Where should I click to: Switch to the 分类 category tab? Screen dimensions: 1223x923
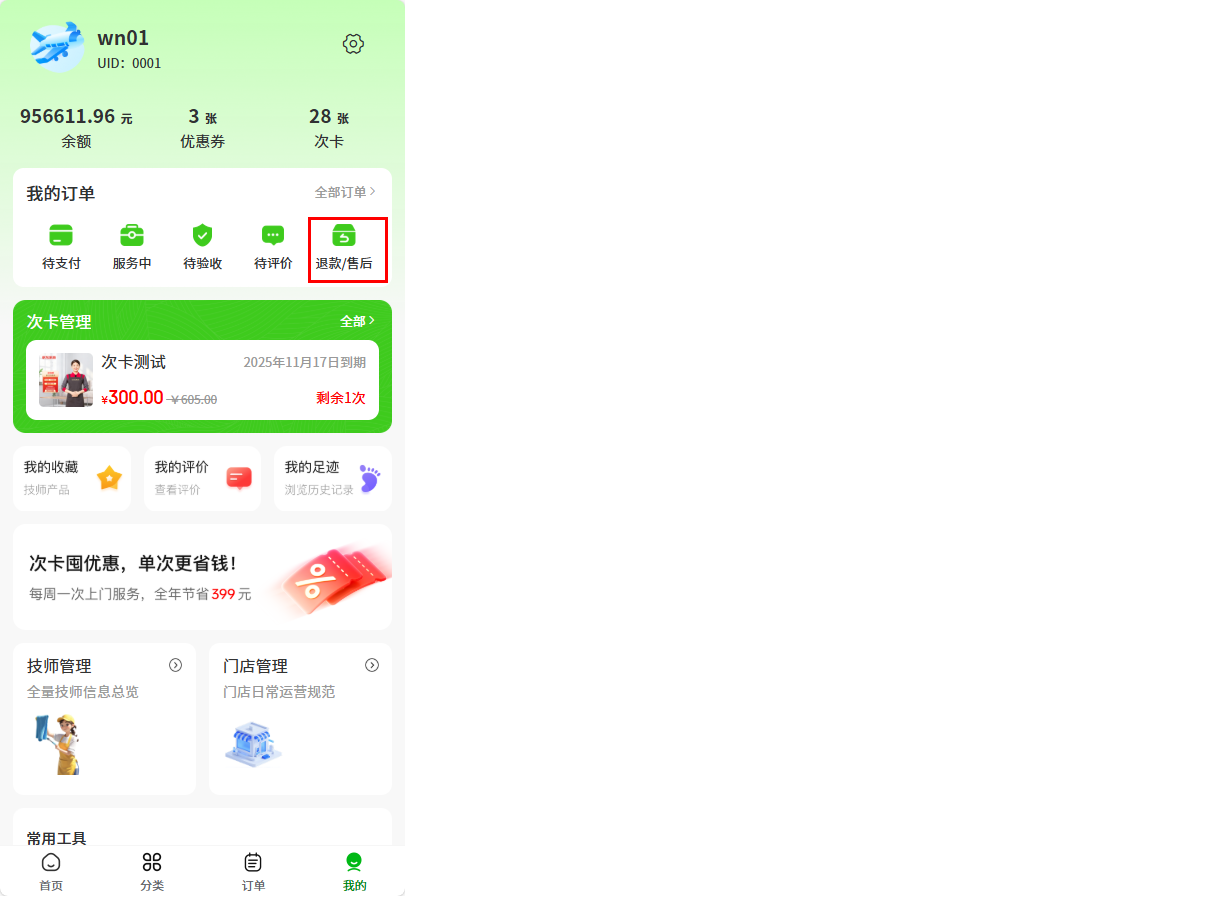pos(152,872)
